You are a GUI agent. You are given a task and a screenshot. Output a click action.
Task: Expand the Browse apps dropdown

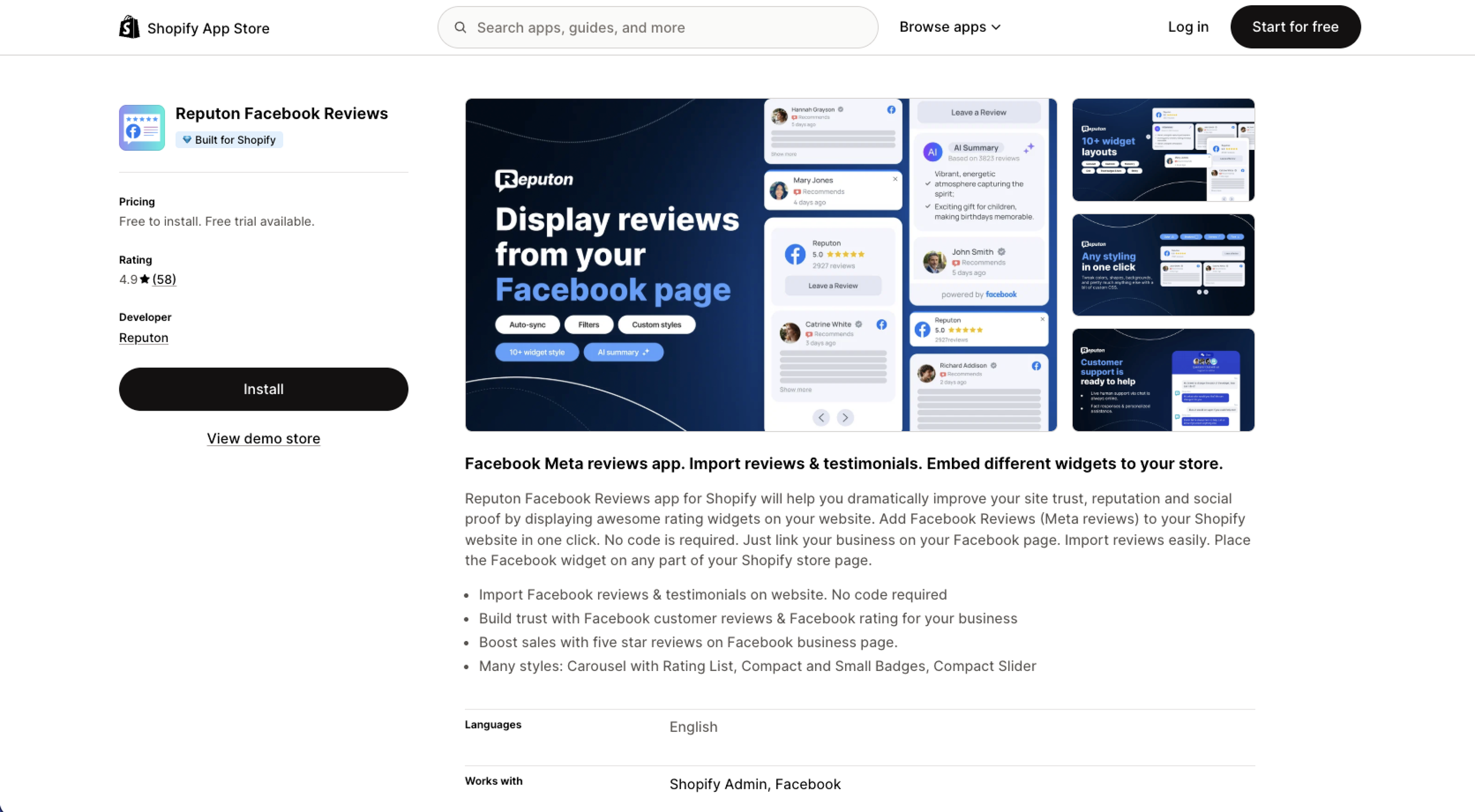click(x=950, y=27)
